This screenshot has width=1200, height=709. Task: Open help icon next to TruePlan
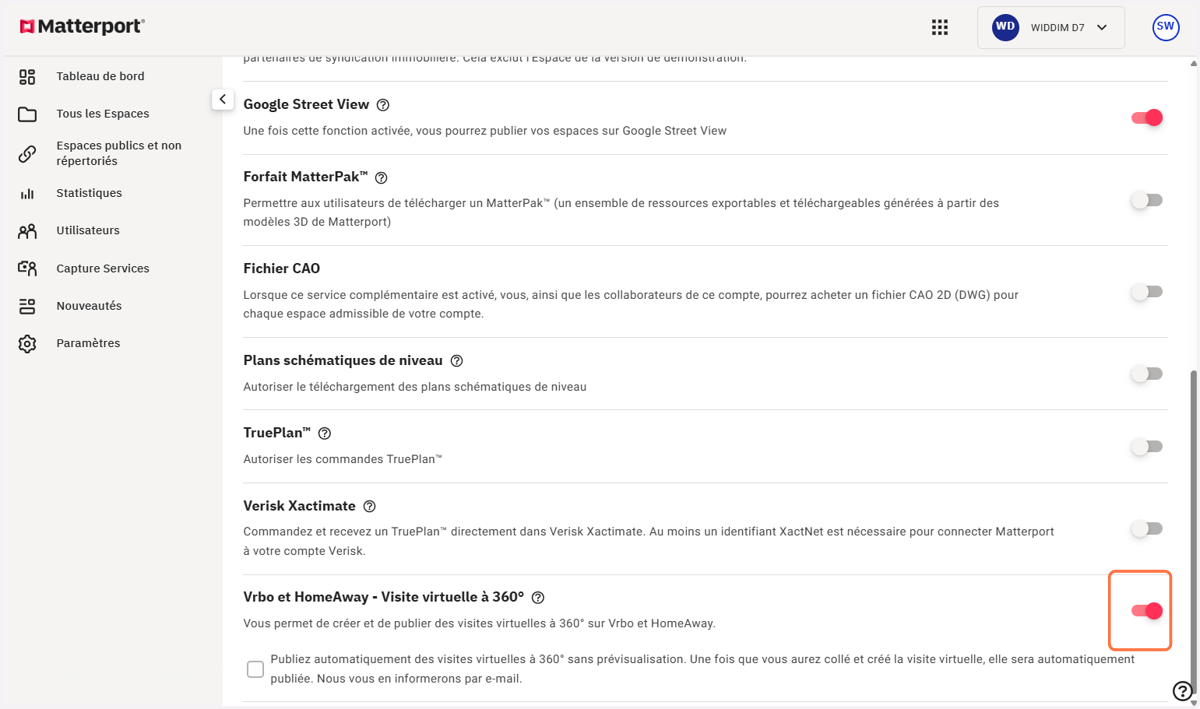pyautogui.click(x=324, y=434)
